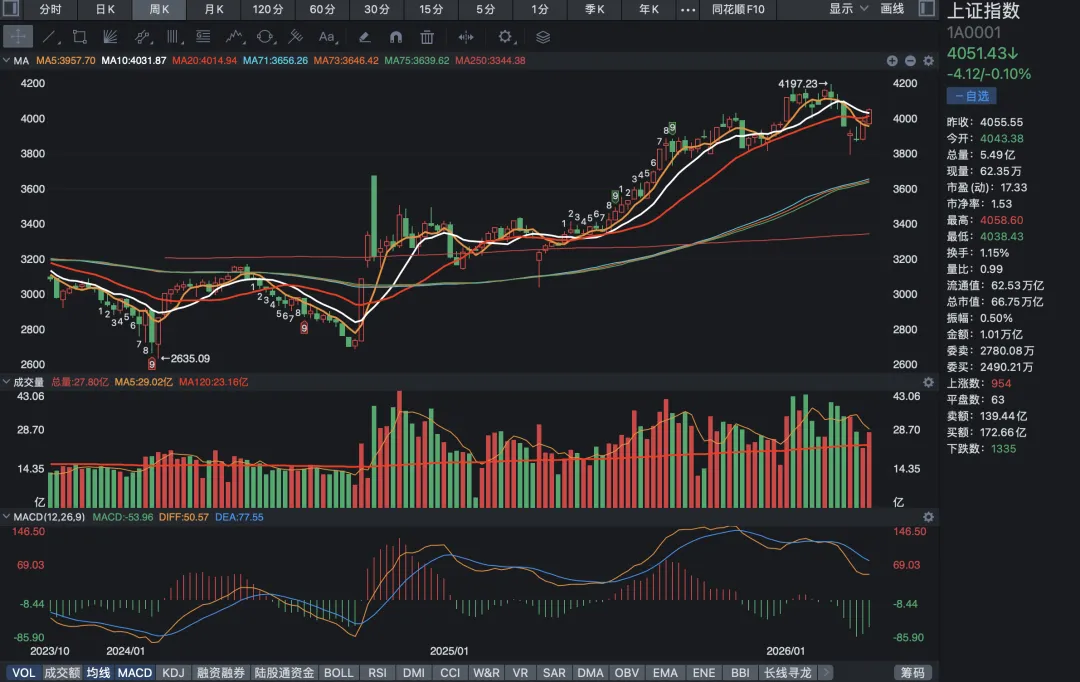Delete drawings with the trash icon
Image resolution: width=1080 pixels, height=682 pixels.
click(427, 37)
